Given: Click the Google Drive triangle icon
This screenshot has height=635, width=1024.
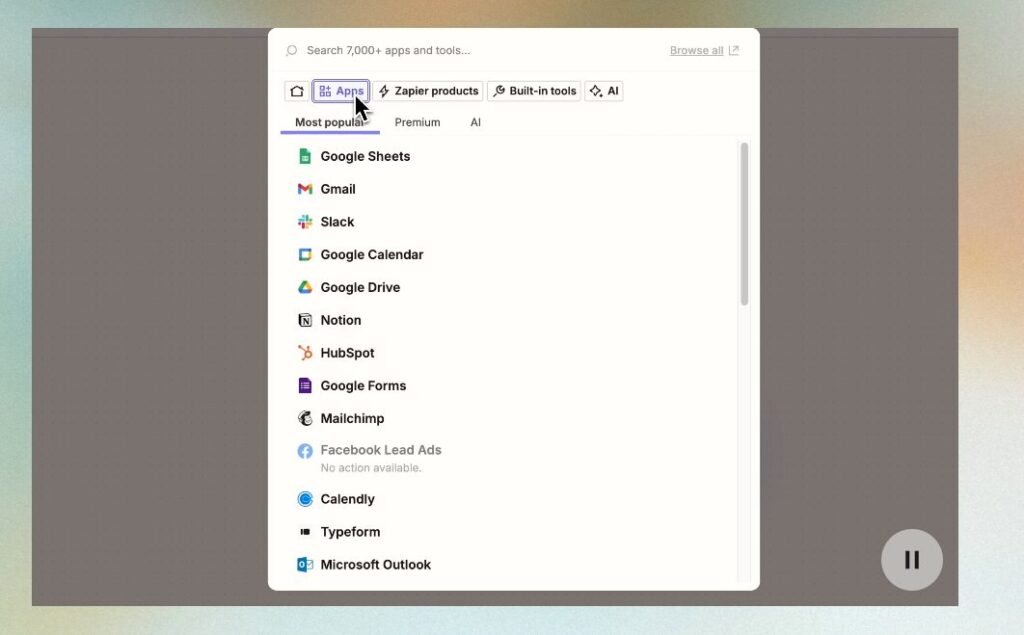Looking at the screenshot, I should [305, 287].
